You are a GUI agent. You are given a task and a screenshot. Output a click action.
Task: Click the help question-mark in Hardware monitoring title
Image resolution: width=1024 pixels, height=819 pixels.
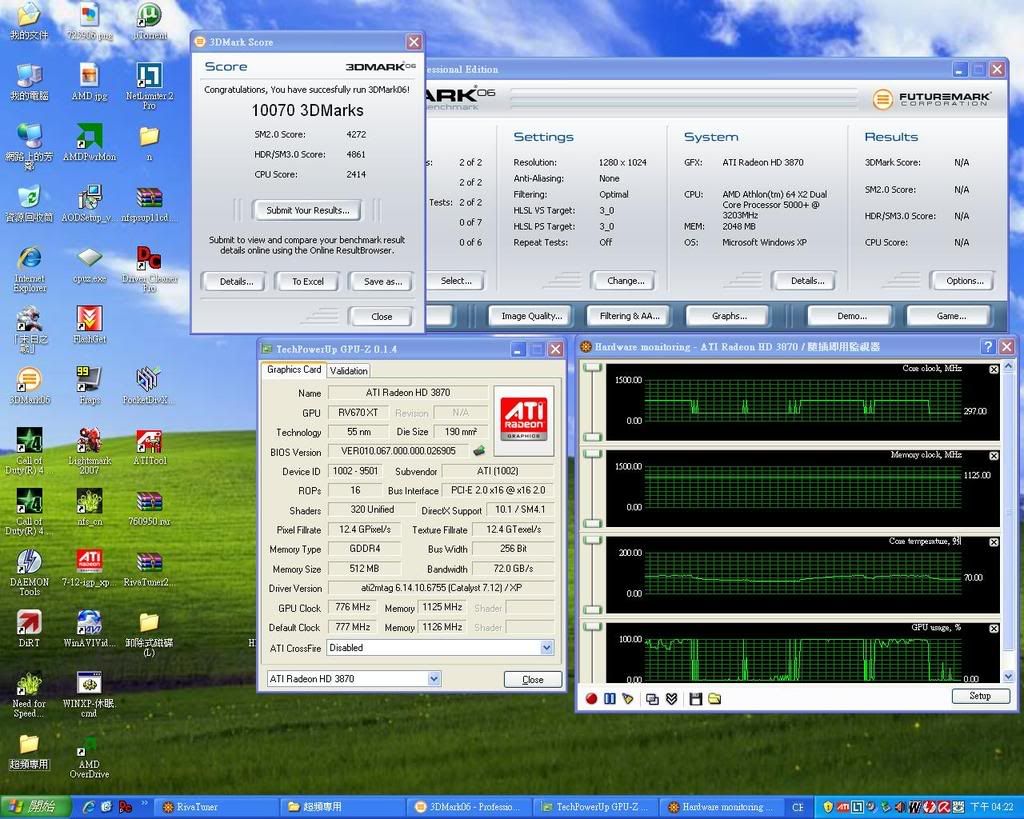988,347
